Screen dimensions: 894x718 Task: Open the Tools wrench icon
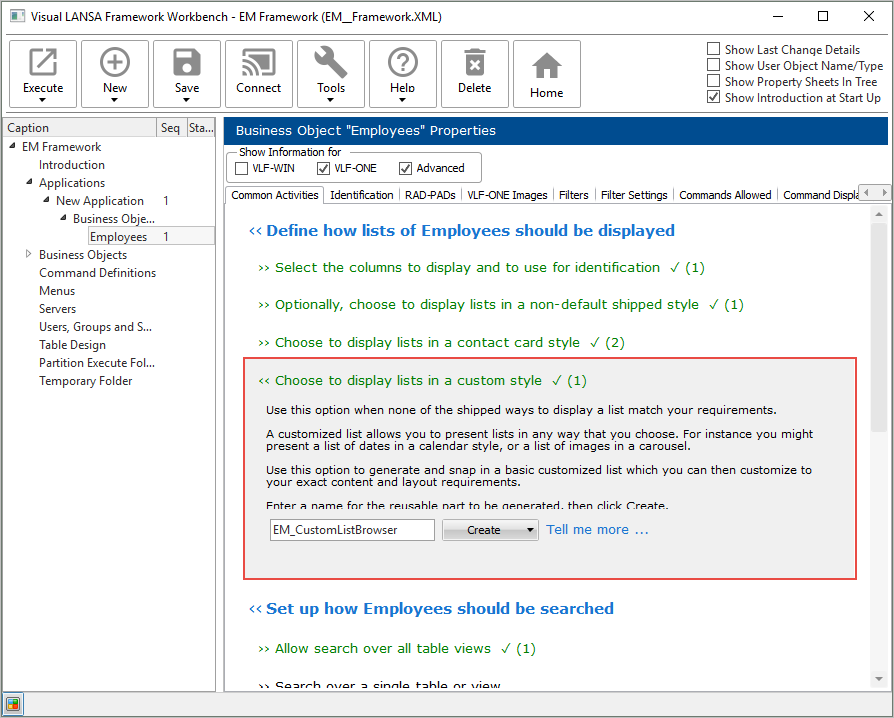coord(331,62)
